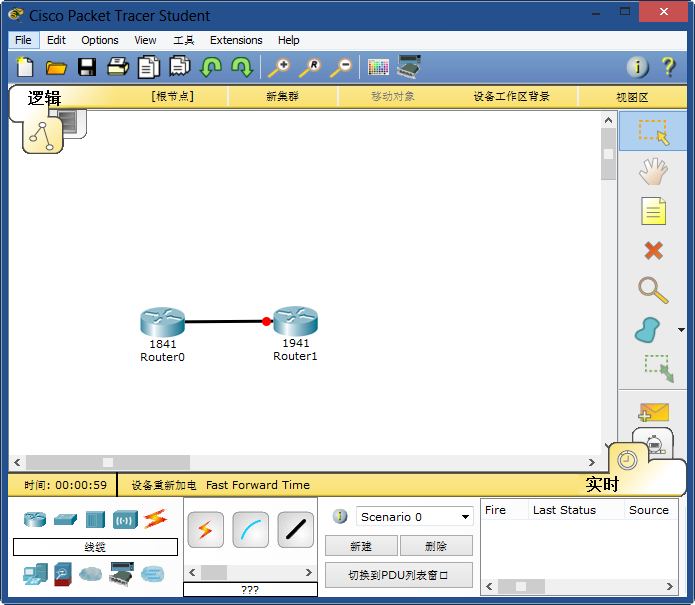Switch to the 实时 mode tab
The height and width of the screenshot is (605, 695).
pyautogui.click(x=601, y=484)
